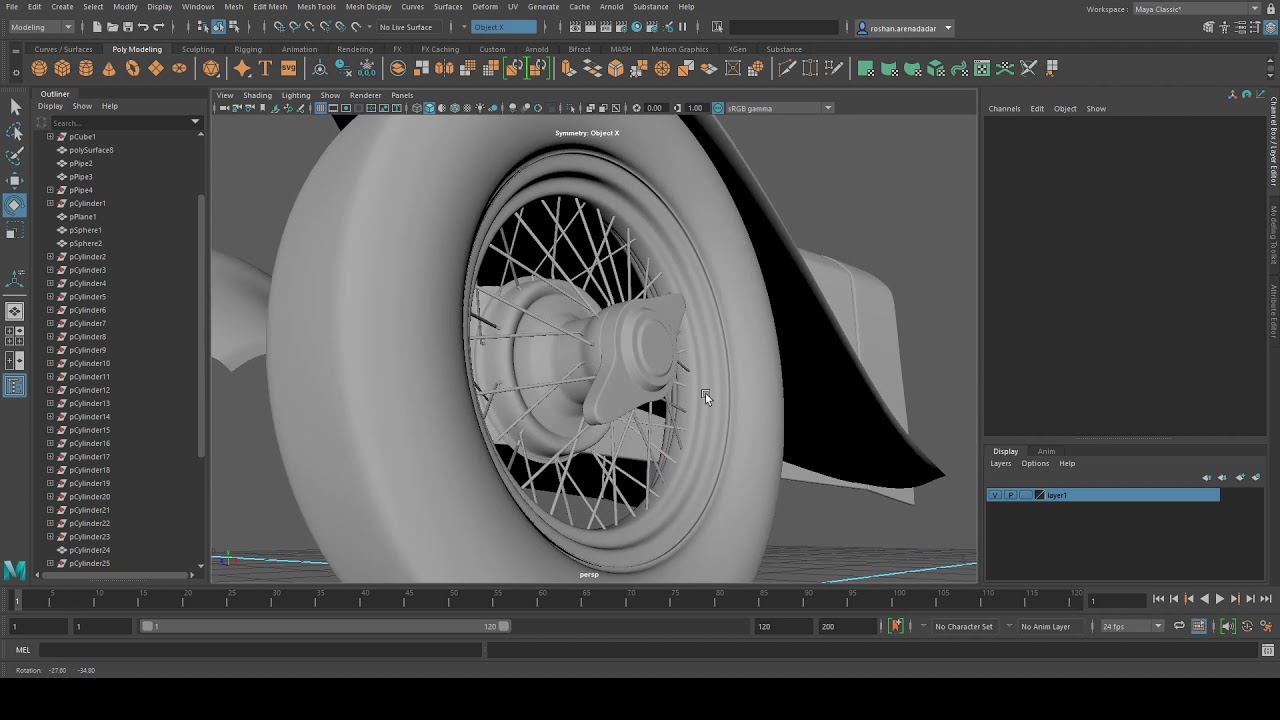Switch to the Rotate tool

(x=15, y=206)
